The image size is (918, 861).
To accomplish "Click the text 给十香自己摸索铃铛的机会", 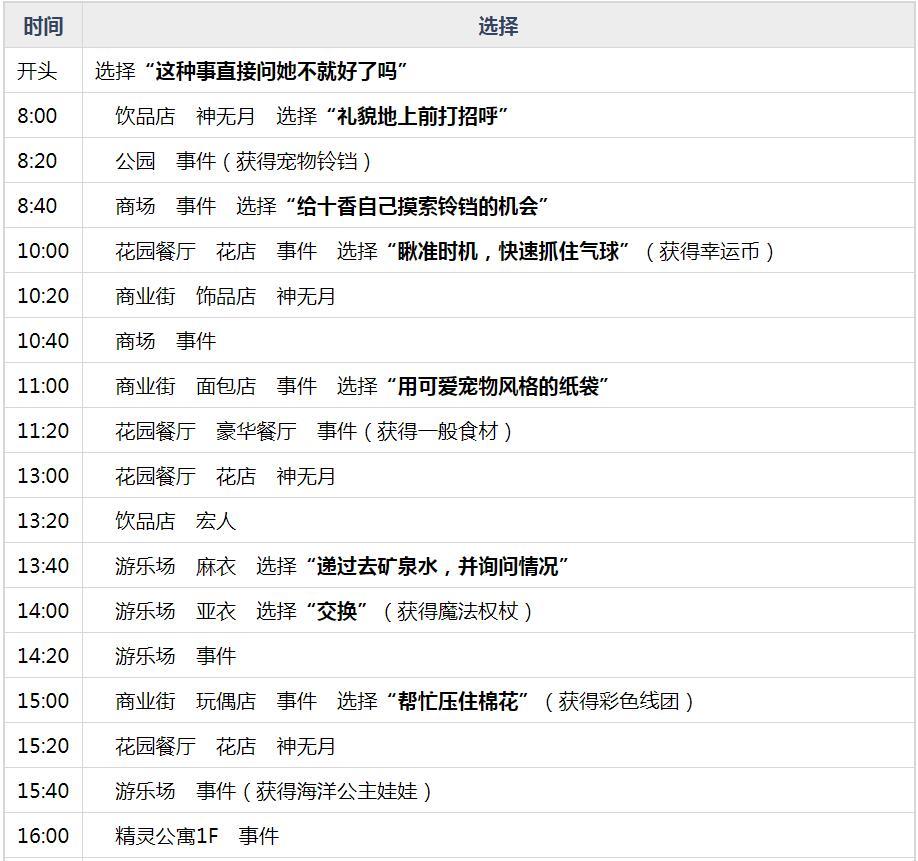I will point(417,206).
